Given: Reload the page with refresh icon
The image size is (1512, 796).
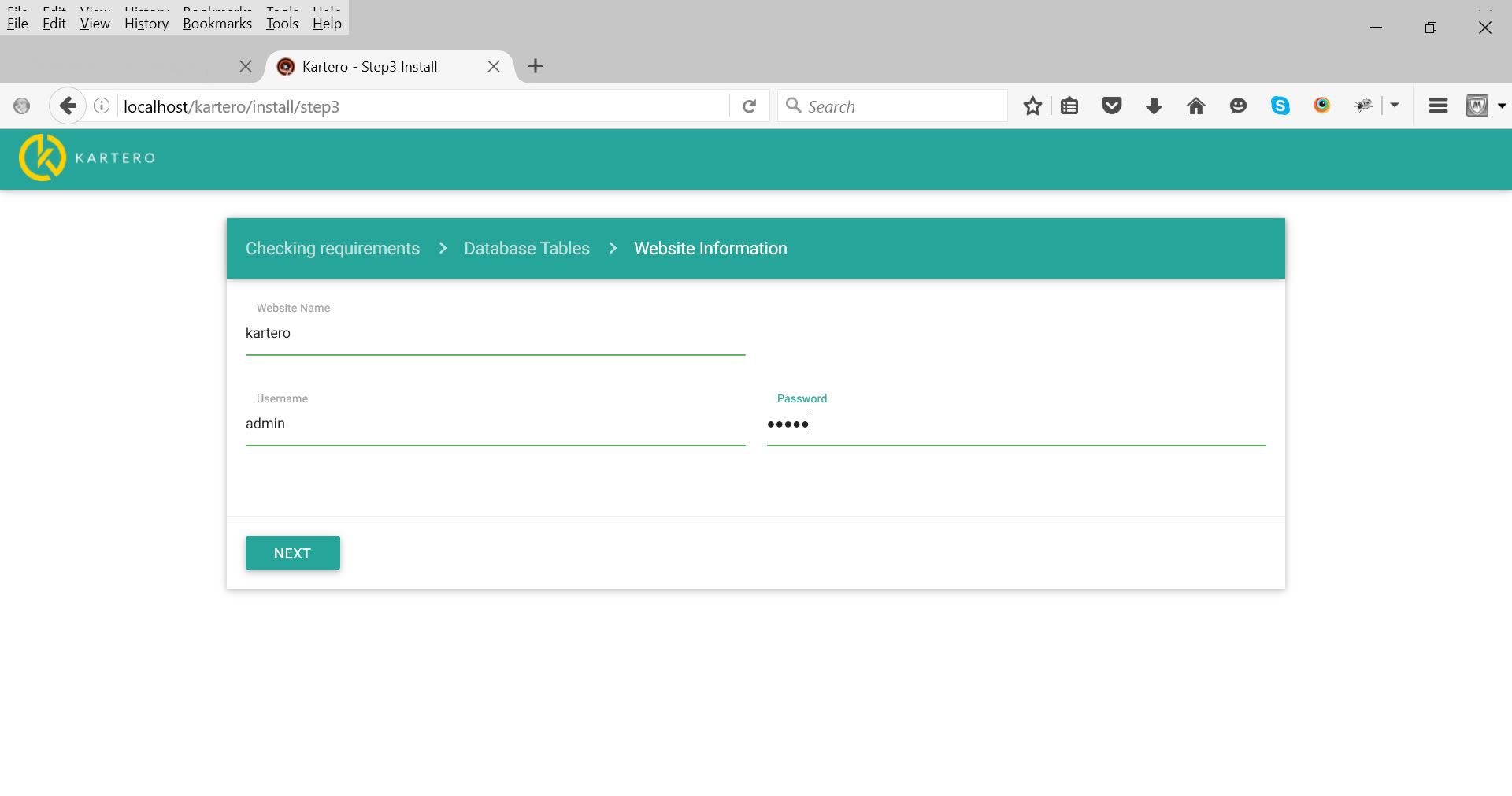Looking at the screenshot, I should 749,106.
